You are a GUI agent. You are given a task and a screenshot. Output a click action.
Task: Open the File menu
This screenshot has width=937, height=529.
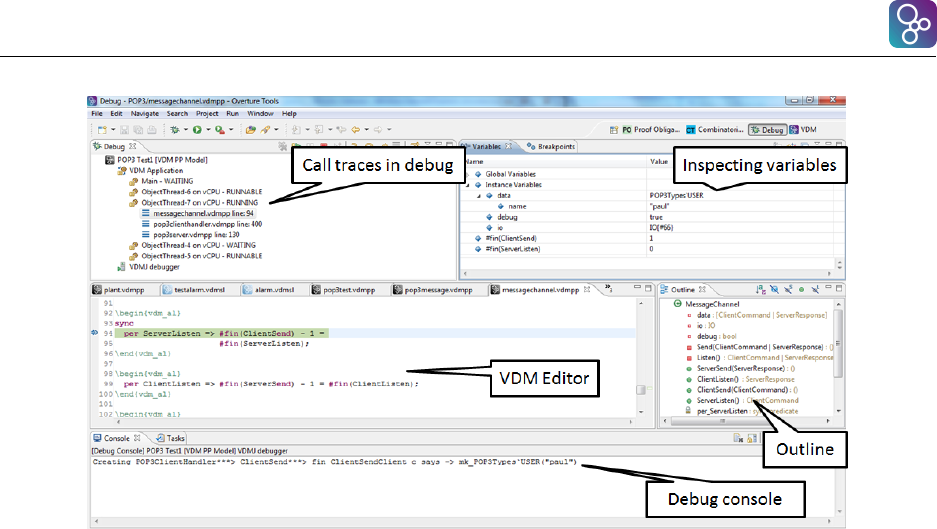point(97,114)
